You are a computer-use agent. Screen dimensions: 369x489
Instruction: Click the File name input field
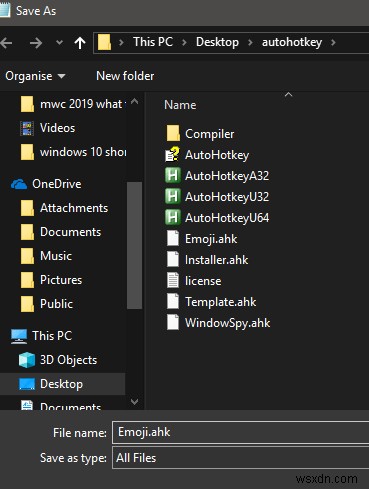(x=241, y=432)
